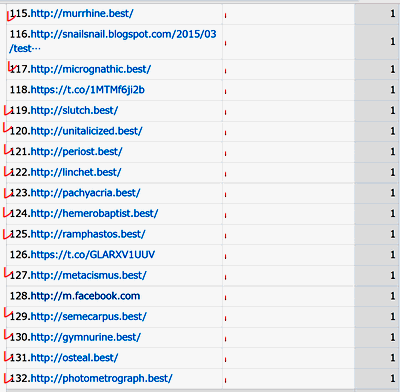This screenshot has width=400, height=392.
Task: Click the osteal.best link
Action: [x=74, y=358]
